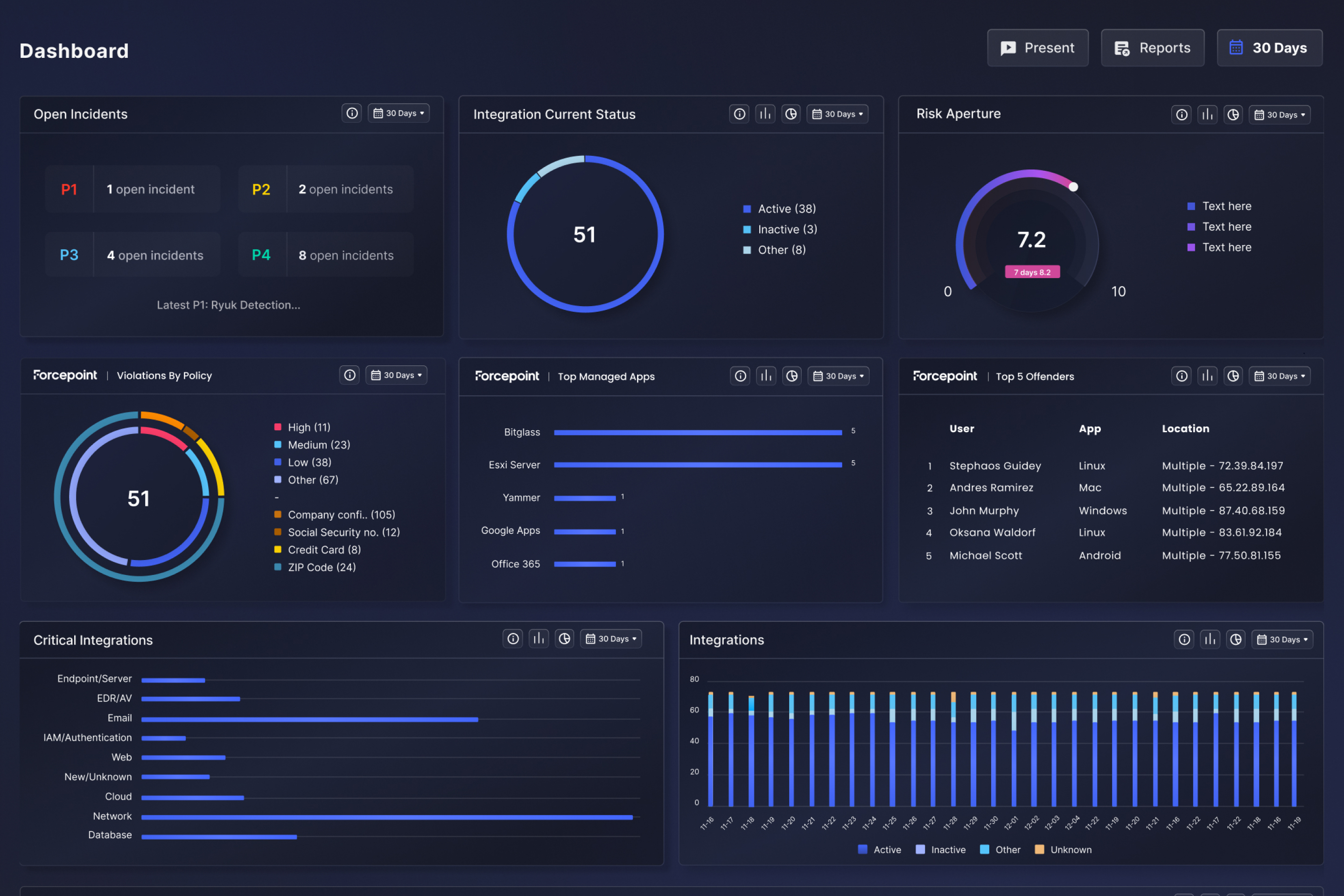The width and height of the screenshot is (1344, 896).
Task: Open the 30 Days dropdown in Open Incidents
Action: (398, 113)
